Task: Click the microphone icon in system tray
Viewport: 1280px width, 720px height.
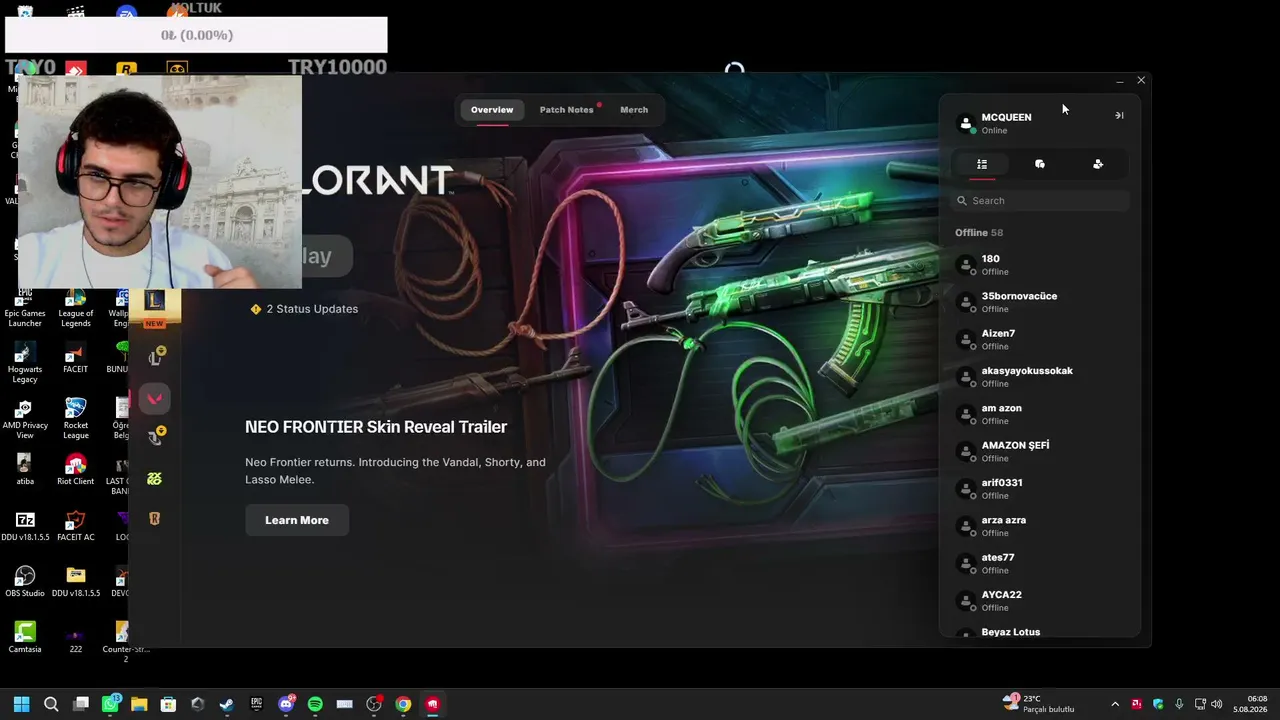Action: coord(1180,704)
